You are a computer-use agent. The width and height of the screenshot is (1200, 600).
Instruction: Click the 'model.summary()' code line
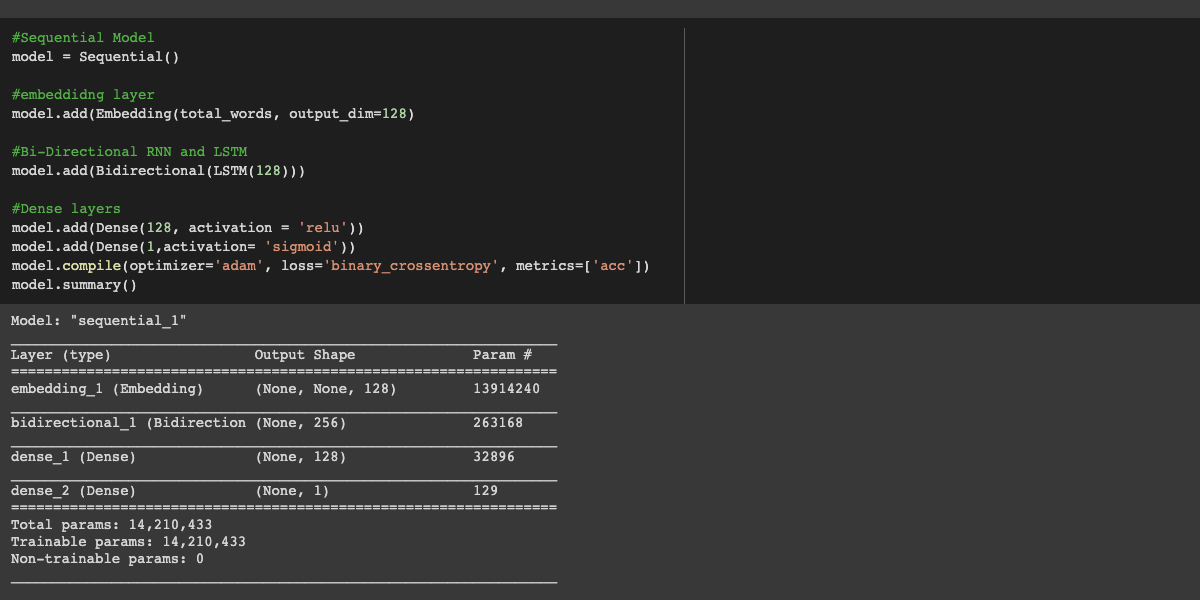[74, 285]
